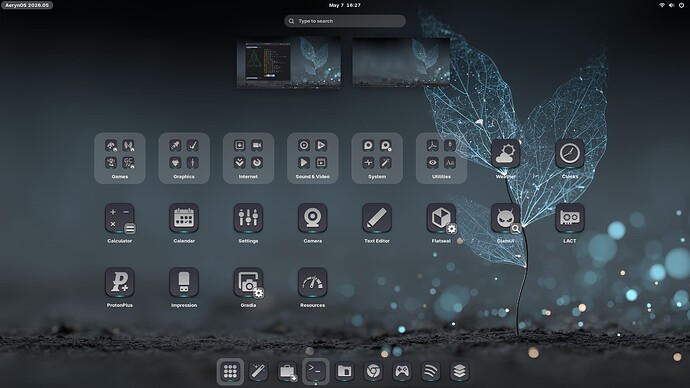Open the magic wand app in dock
This screenshot has width=690, height=388.
click(258, 372)
